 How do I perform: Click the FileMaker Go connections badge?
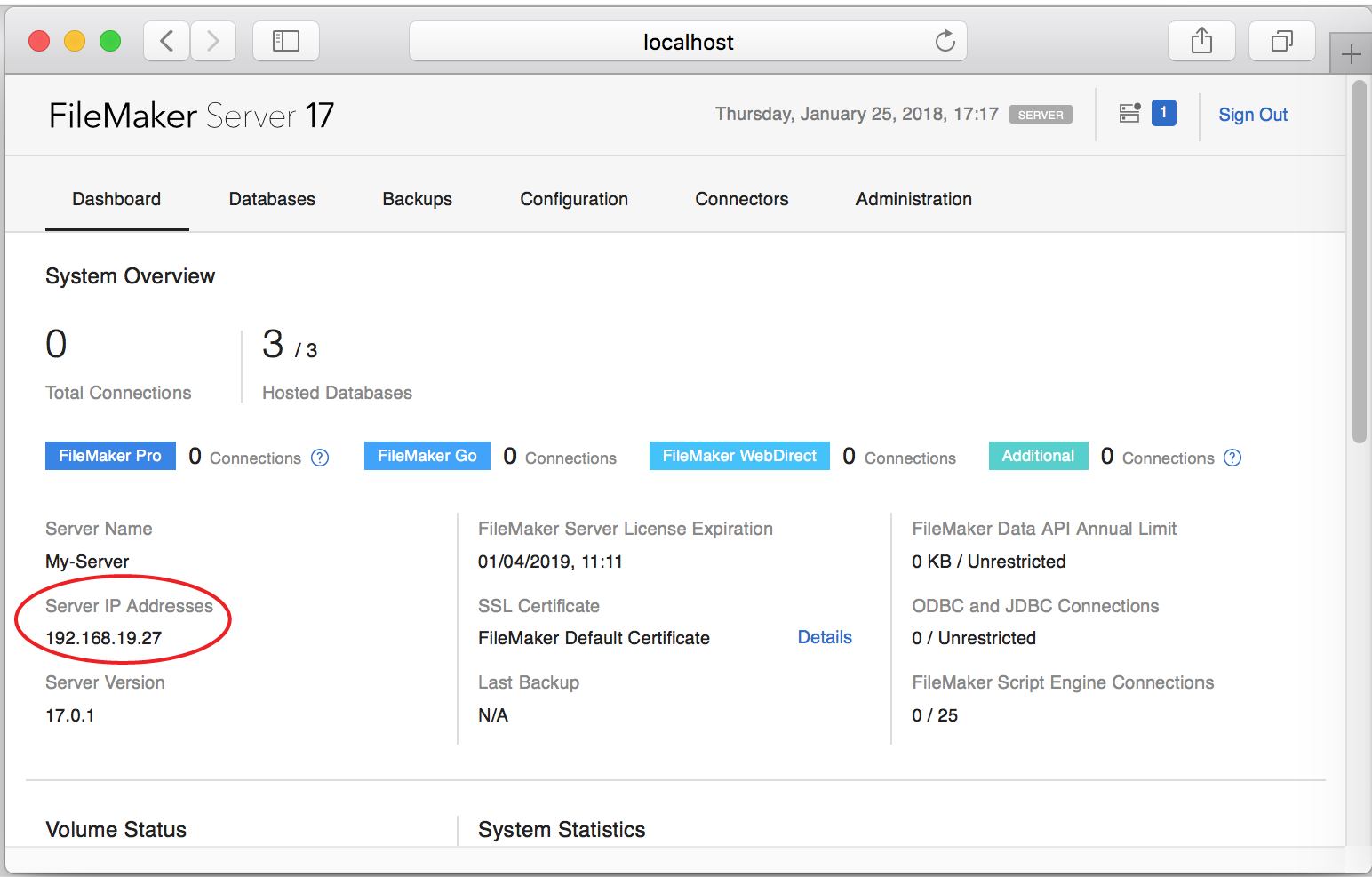[427, 456]
